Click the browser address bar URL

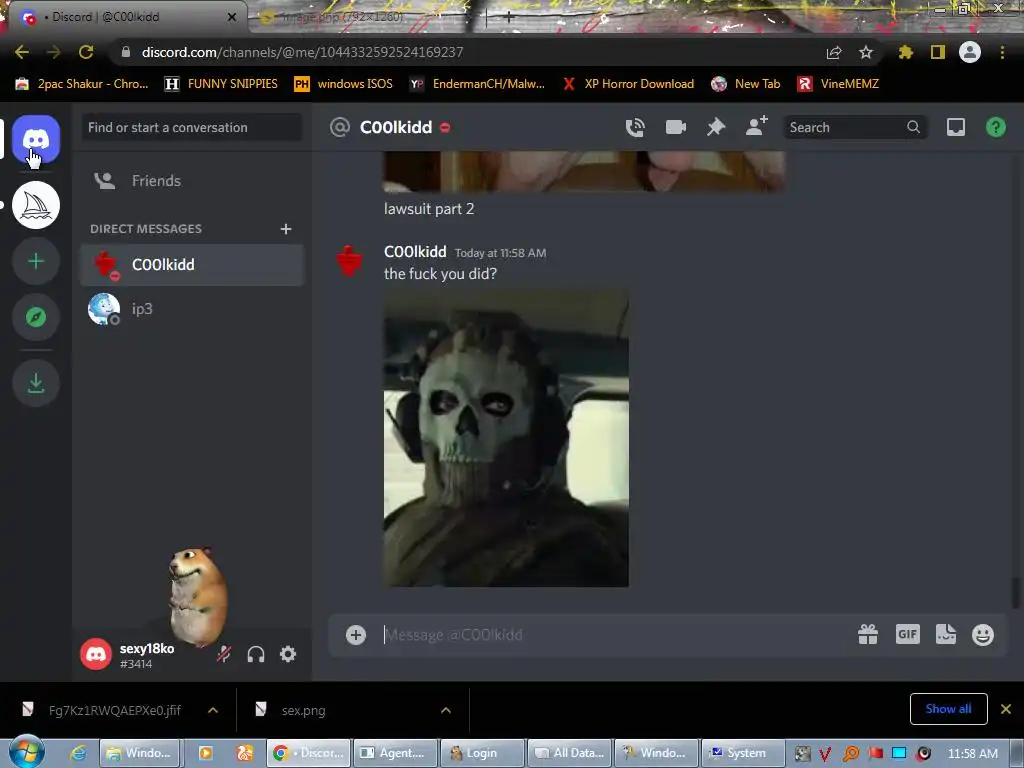(302, 52)
